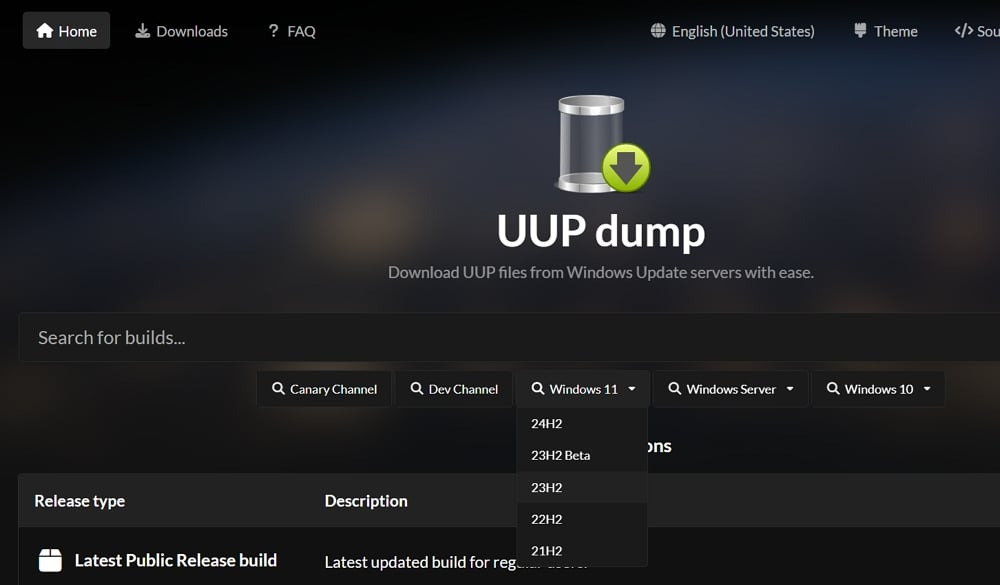This screenshot has width=1000, height=585.
Task: Focus the Search for builds field
Action: (x=510, y=337)
